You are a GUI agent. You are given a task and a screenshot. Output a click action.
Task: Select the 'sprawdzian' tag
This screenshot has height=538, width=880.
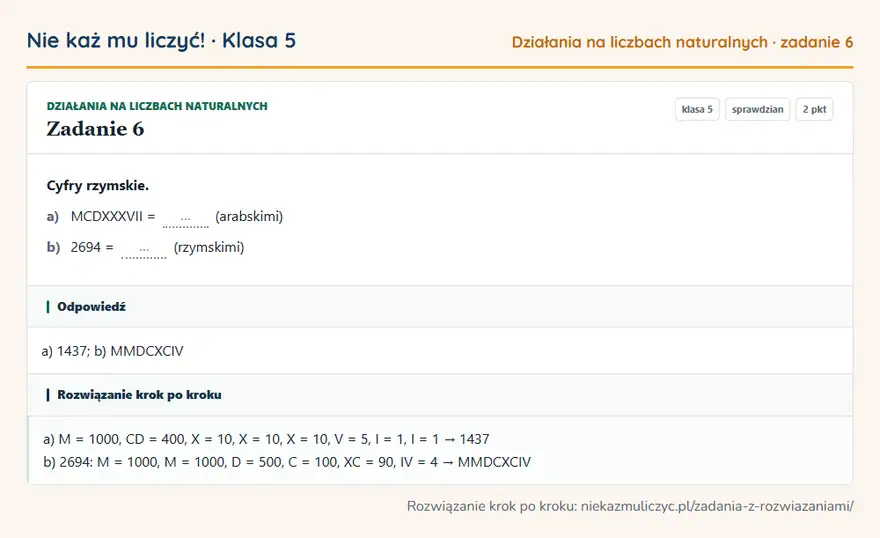tap(757, 109)
